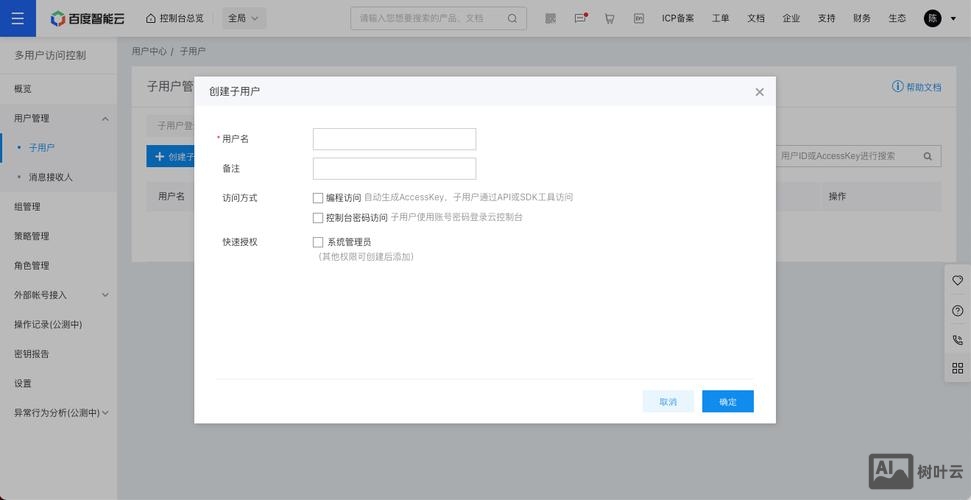Click the 创建子用户 blue button behind dialog
Image resolution: width=971 pixels, height=500 pixels.
click(171, 156)
